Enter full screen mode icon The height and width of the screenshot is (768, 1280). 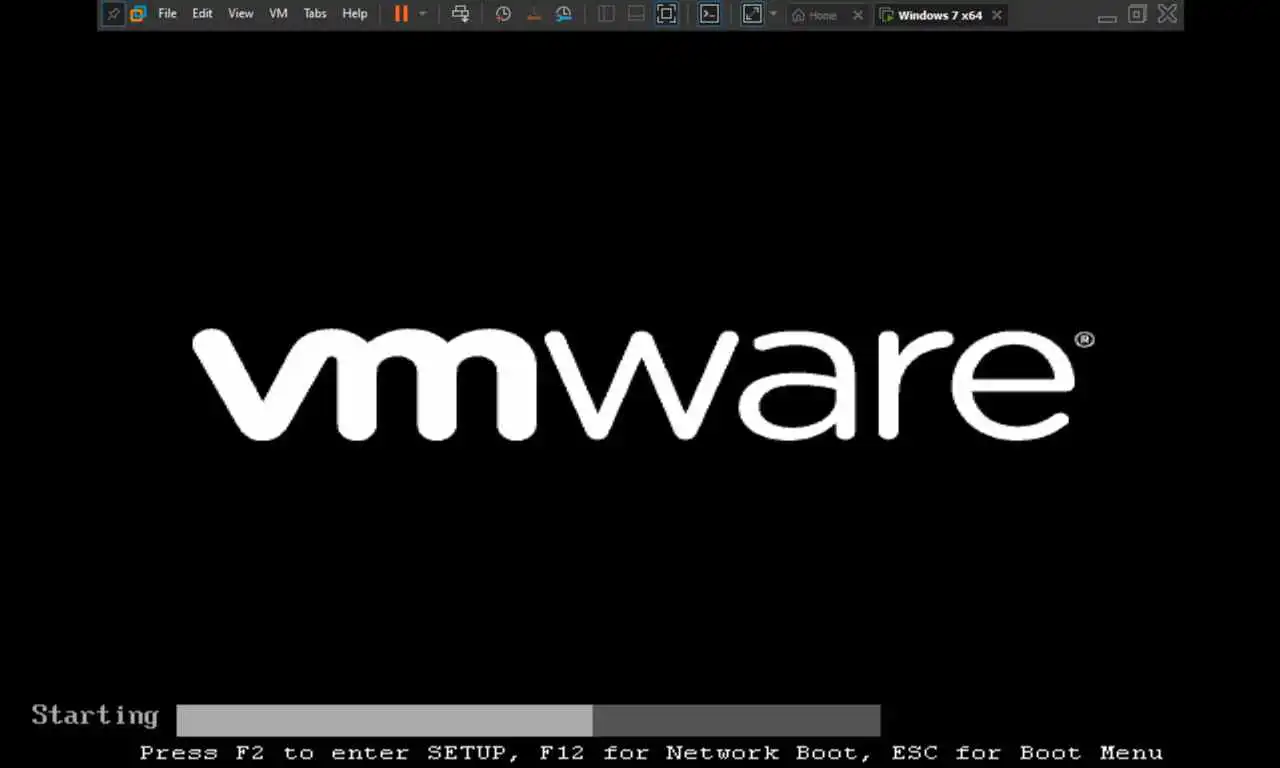[666, 14]
